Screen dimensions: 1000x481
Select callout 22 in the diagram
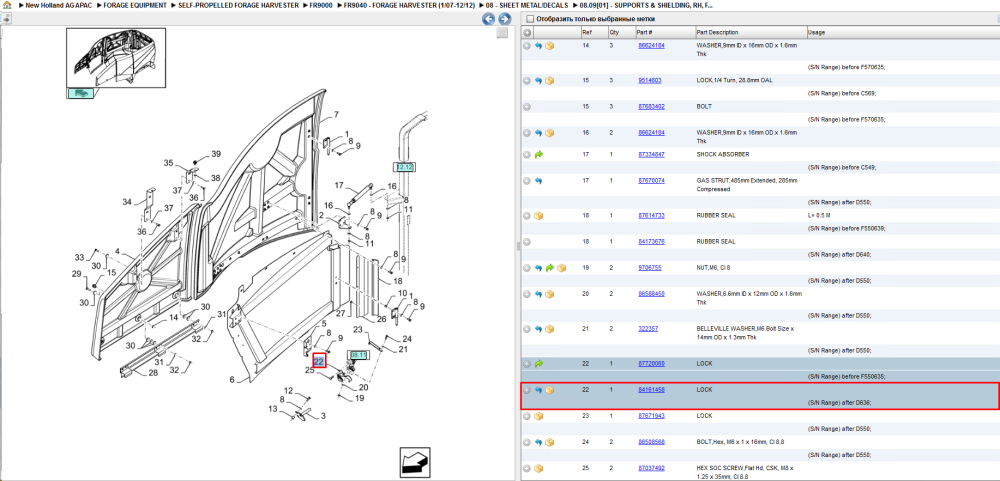pyautogui.click(x=320, y=361)
